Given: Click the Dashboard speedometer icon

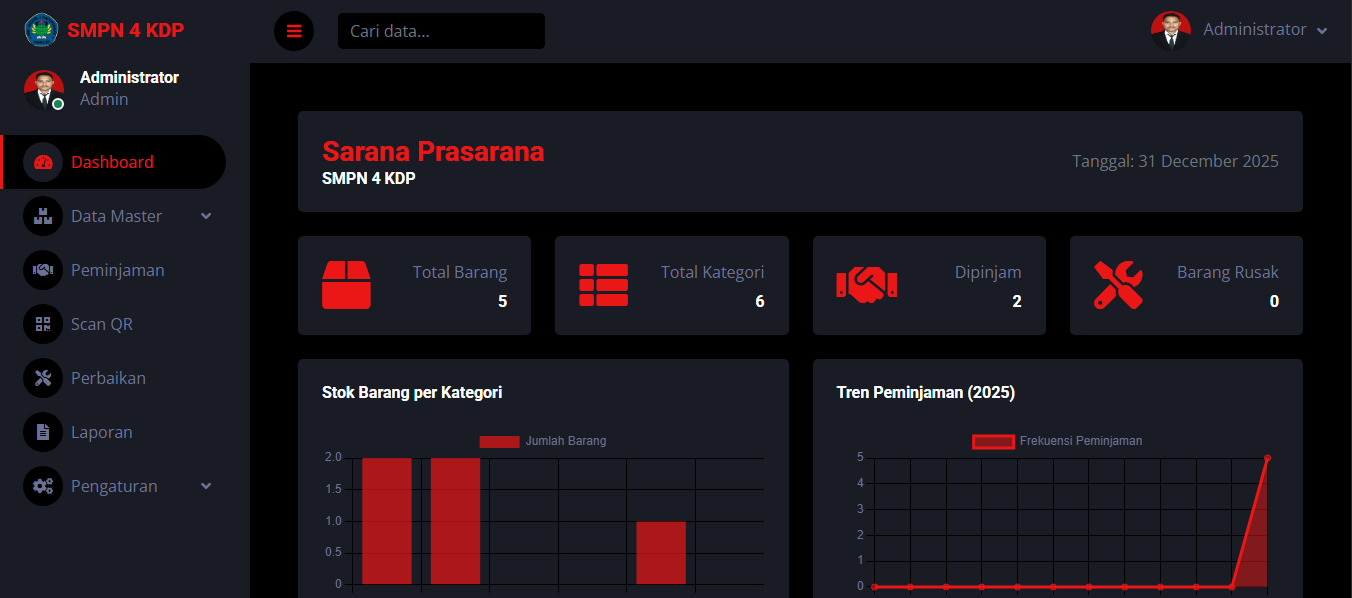Looking at the screenshot, I should [x=43, y=162].
